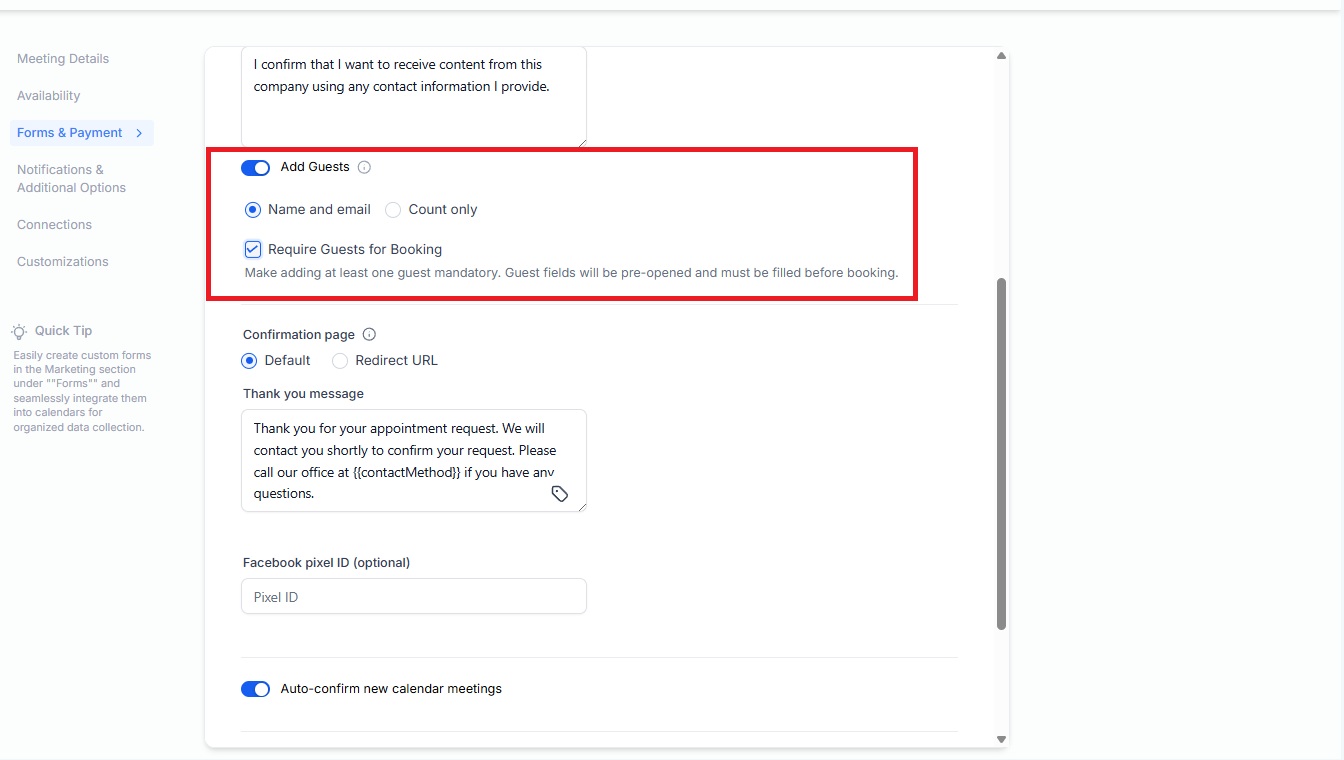Click the Quick Tip lightbulb icon
This screenshot has width=1344, height=760.
pos(19,331)
